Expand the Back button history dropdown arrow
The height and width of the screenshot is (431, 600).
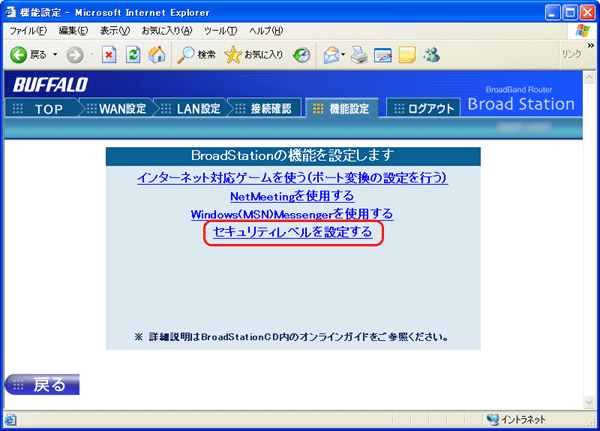coord(55,54)
